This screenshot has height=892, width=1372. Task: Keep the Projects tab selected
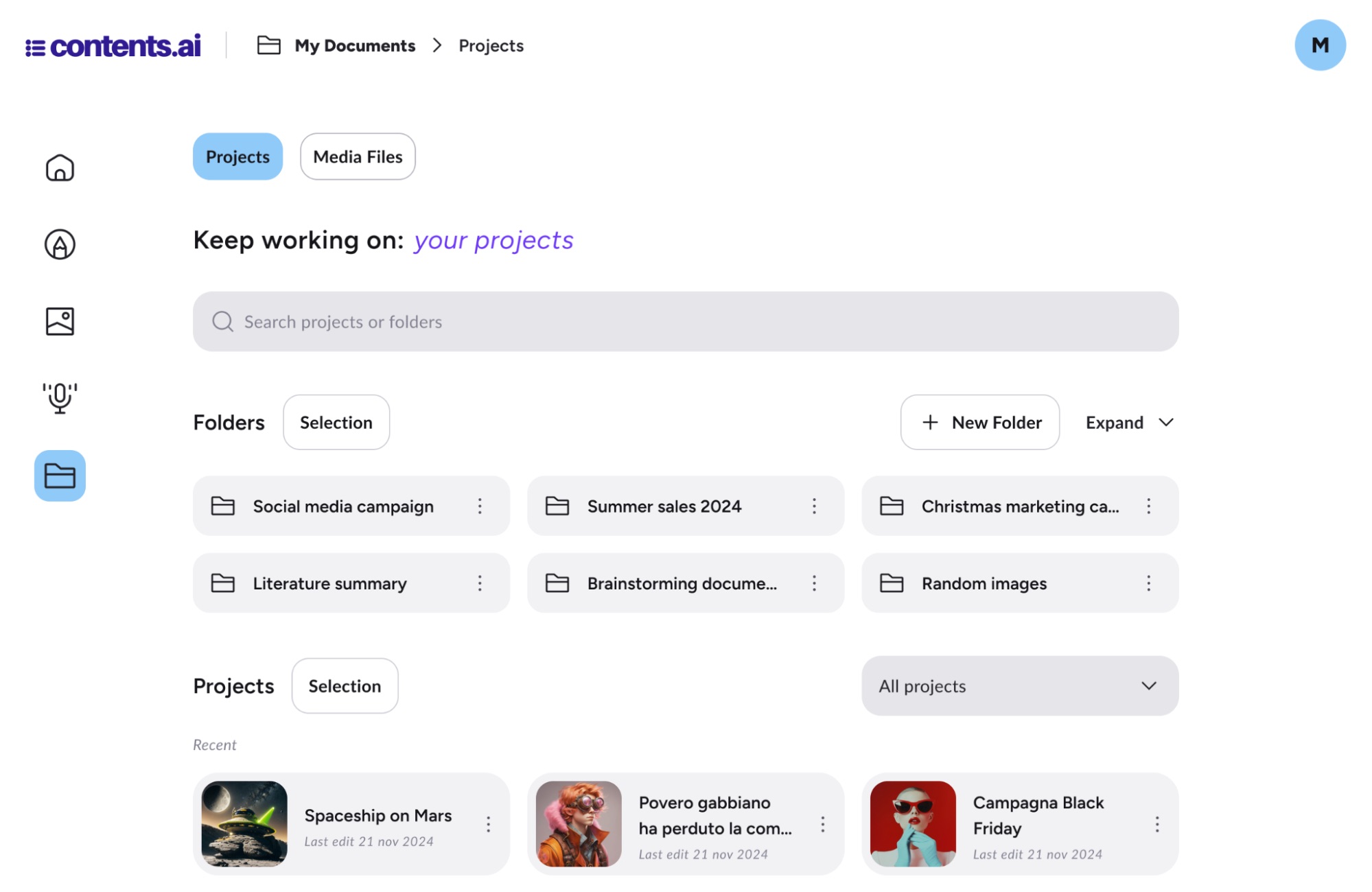coord(237,156)
